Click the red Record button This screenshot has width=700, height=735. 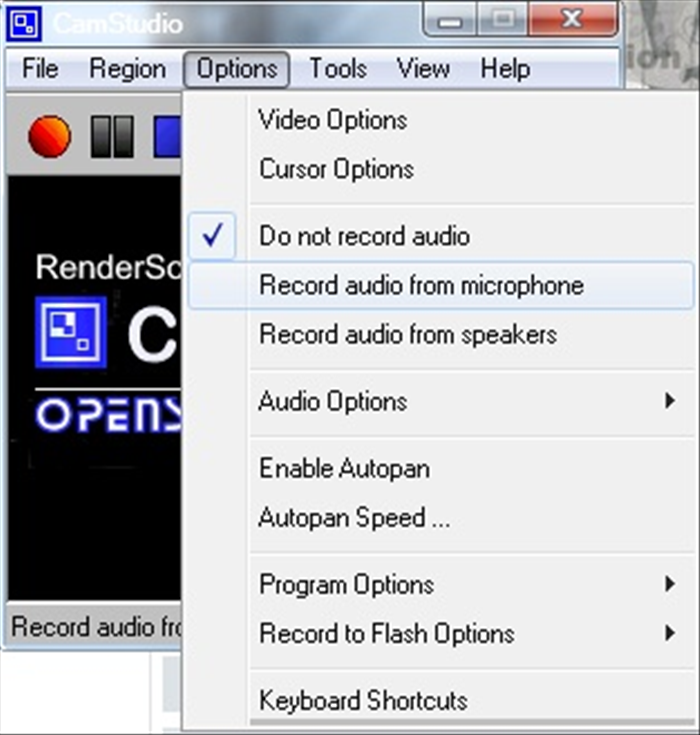point(49,136)
